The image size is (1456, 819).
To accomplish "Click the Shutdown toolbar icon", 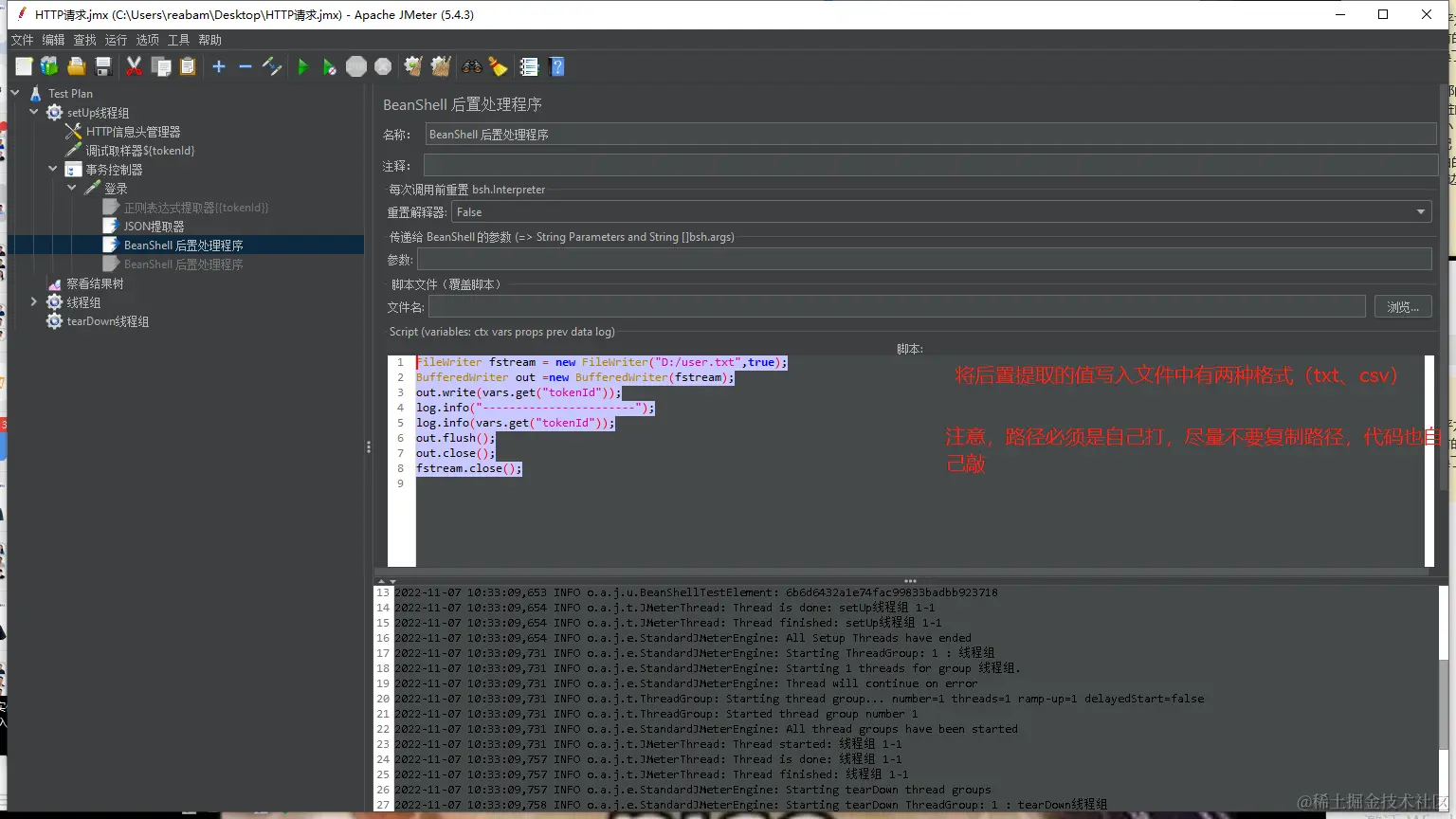I will pyautogui.click(x=383, y=66).
